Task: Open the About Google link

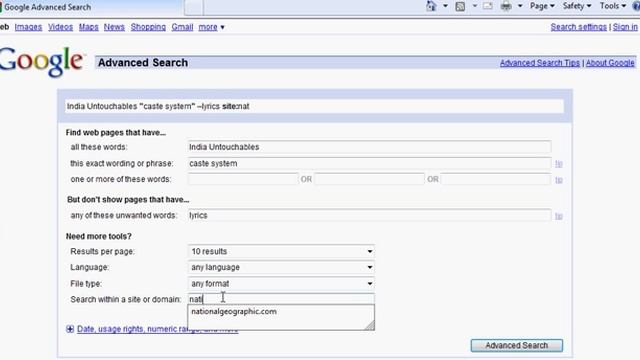Action: pyautogui.click(x=610, y=63)
